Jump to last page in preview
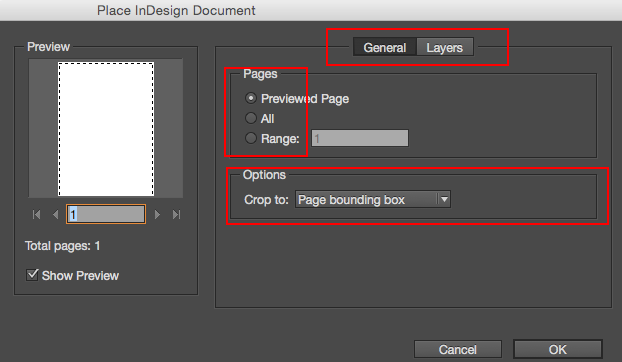The height and width of the screenshot is (362, 622). coord(177,215)
